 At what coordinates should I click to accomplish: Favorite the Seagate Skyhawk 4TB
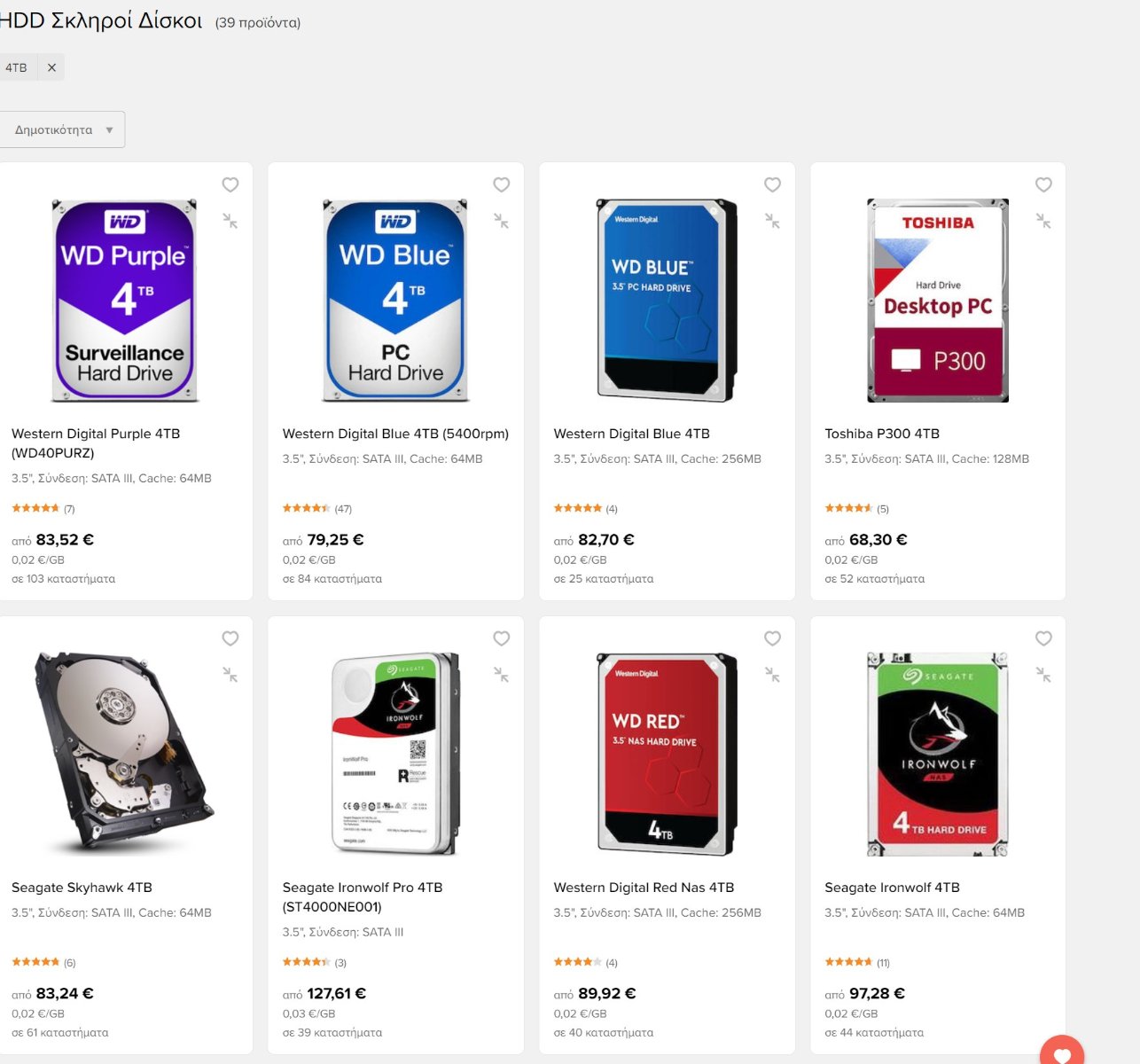point(230,638)
